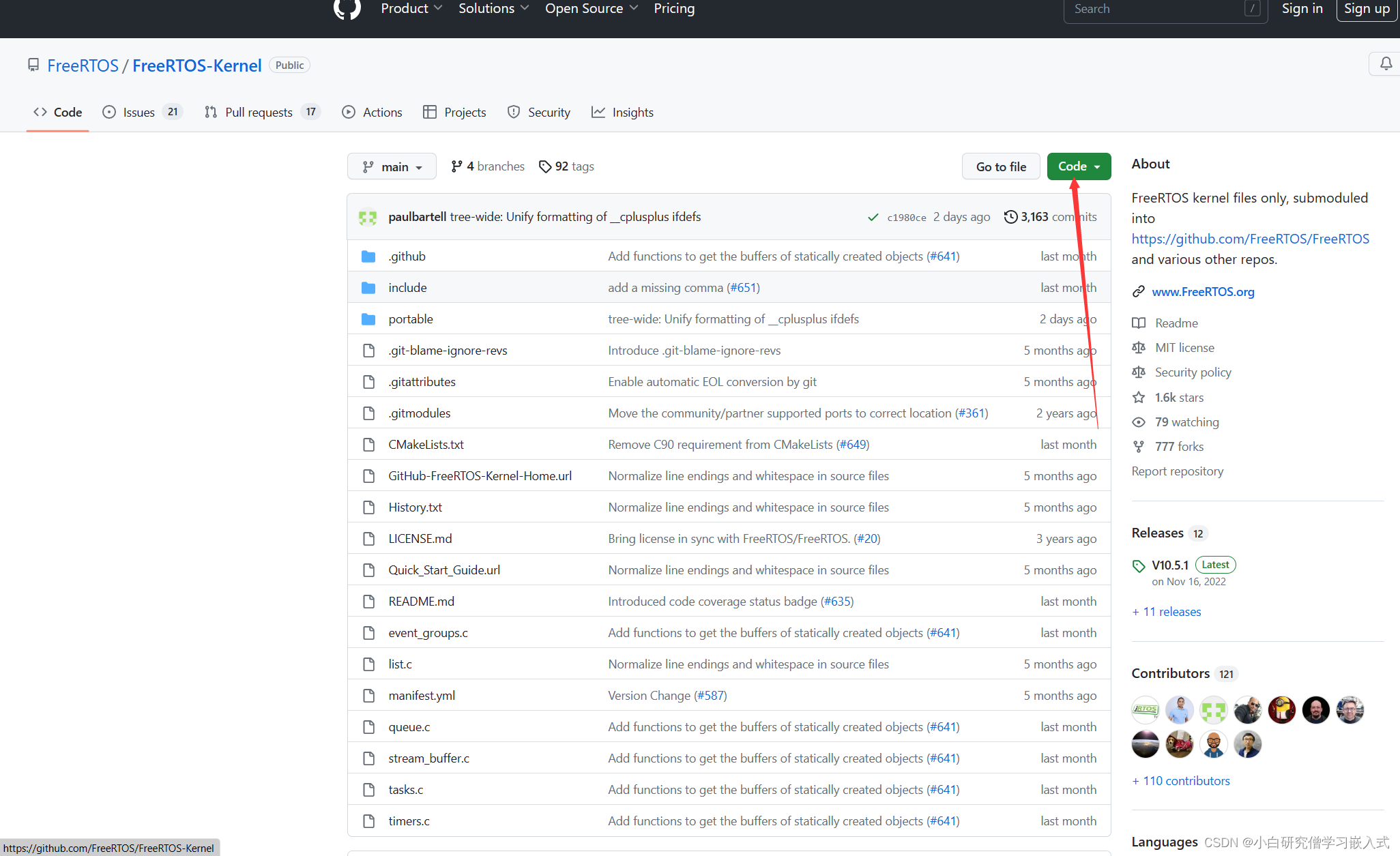Open the green Code dropdown
The image size is (1400, 856).
[1079, 166]
